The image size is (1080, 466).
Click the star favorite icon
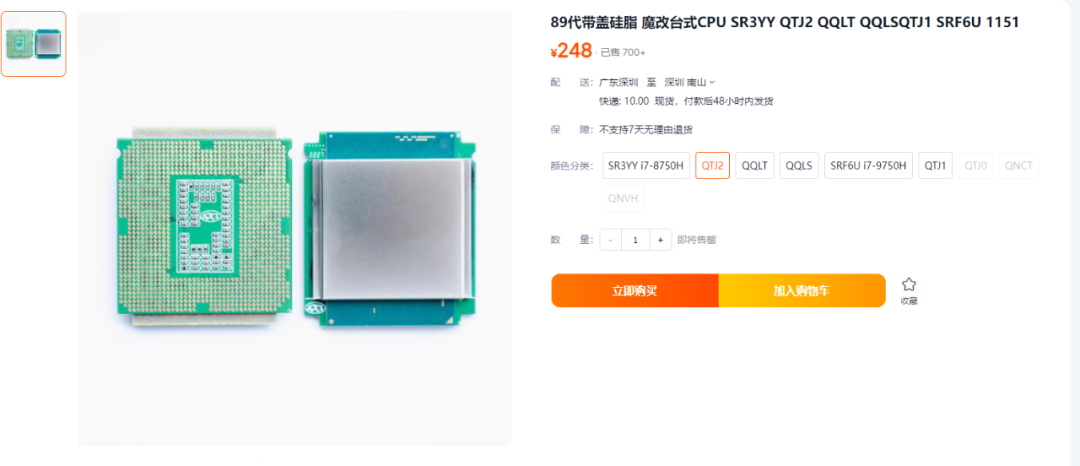pos(908,284)
